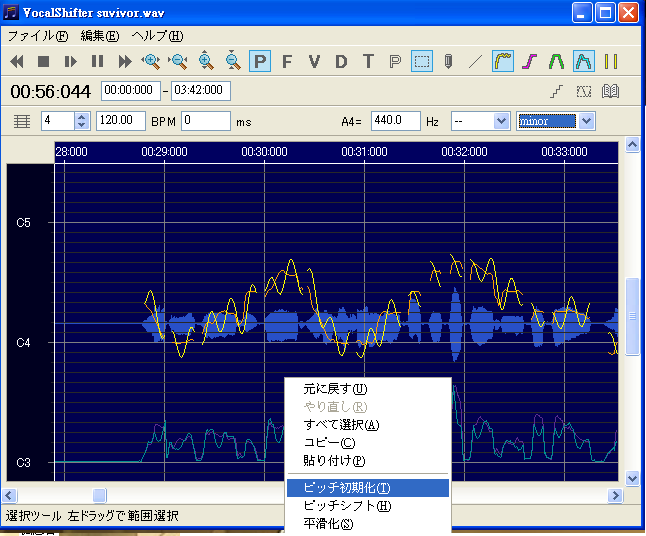
Task: Click the C5 pitch label
Action: [x=23, y=223]
